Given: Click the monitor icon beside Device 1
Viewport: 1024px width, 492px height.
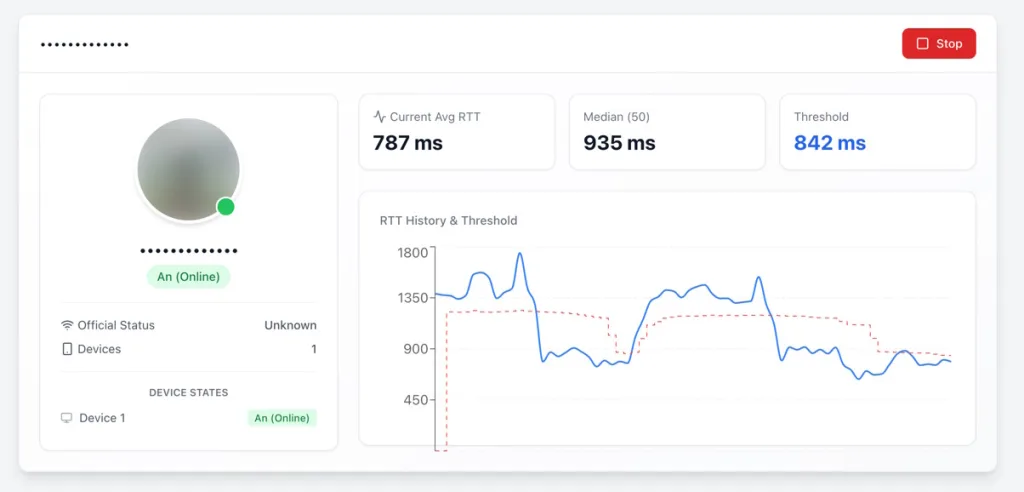Looking at the screenshot, I should click(x=67, y=418).
